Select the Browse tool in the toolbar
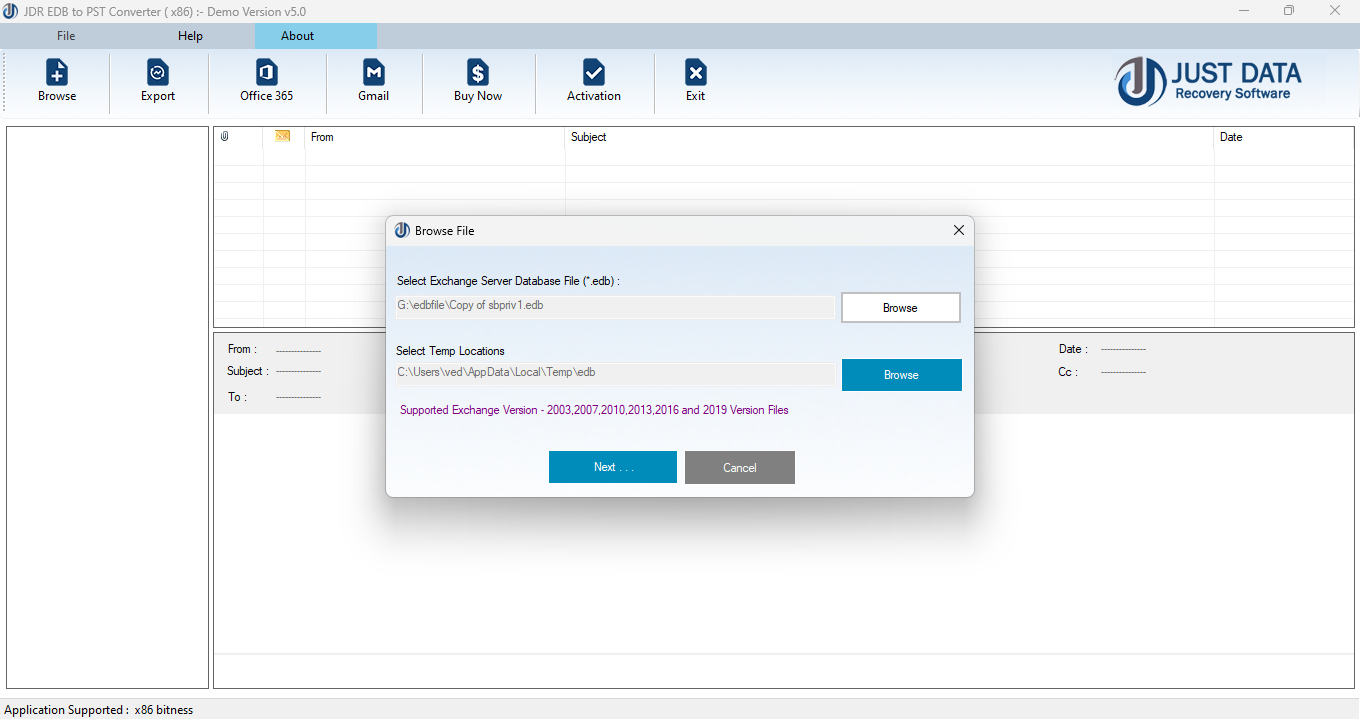 point(56,80)
